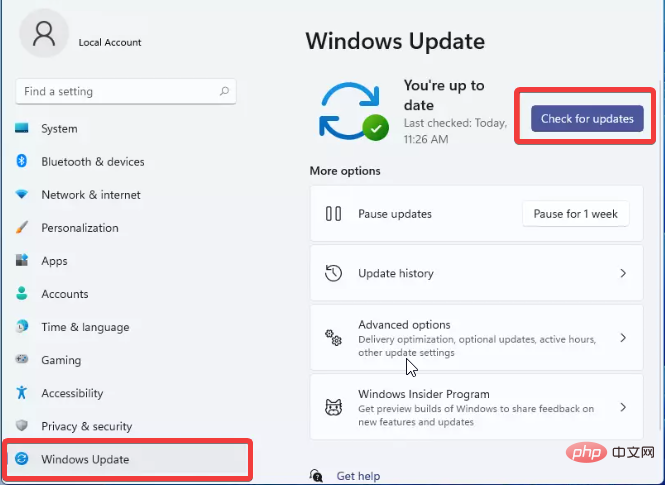Click the Time & language globe icon
Image resolution: width=665 pixels, height=485 pixels.
coord(22,326)
